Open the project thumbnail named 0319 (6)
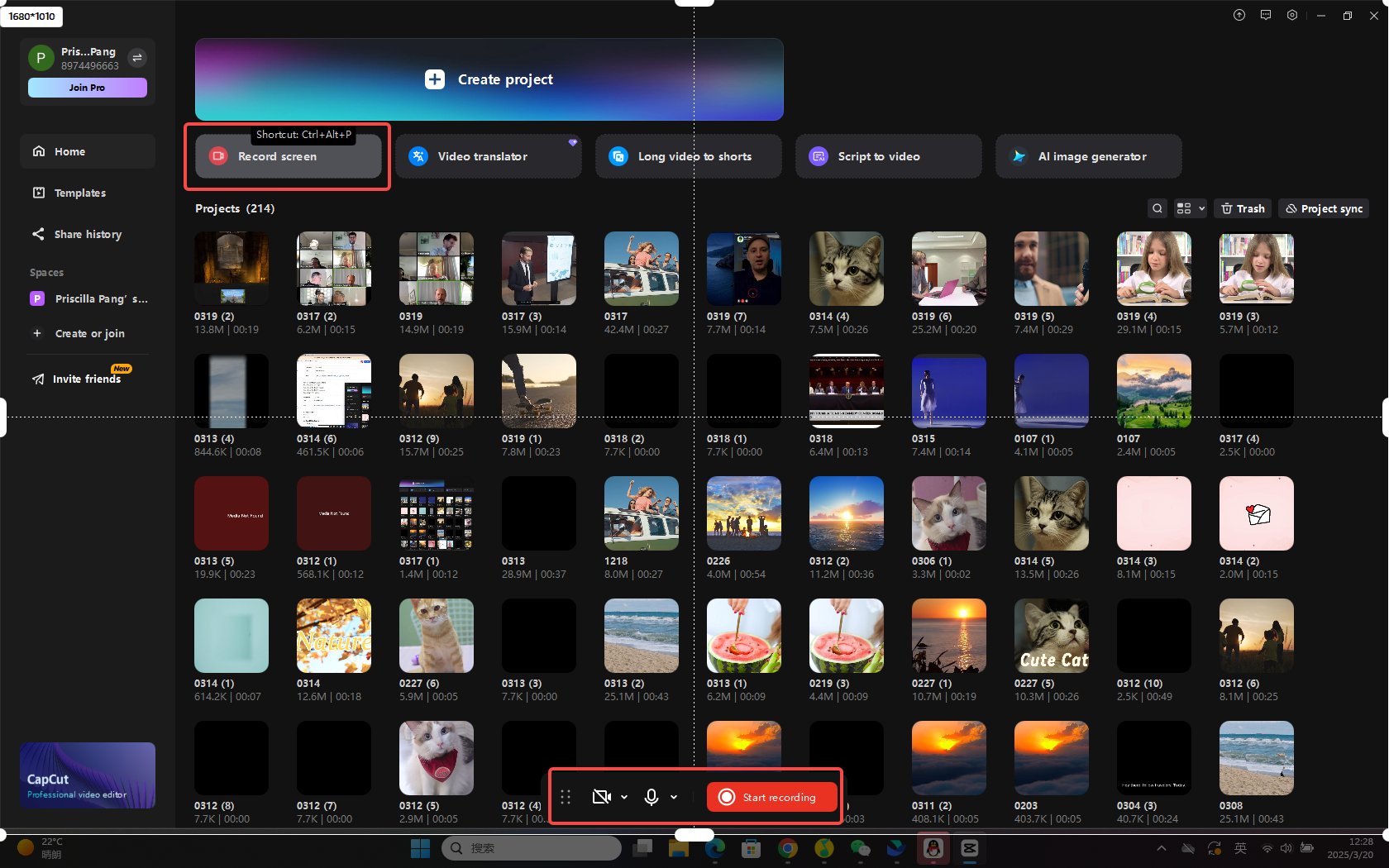 pos(949,269)
